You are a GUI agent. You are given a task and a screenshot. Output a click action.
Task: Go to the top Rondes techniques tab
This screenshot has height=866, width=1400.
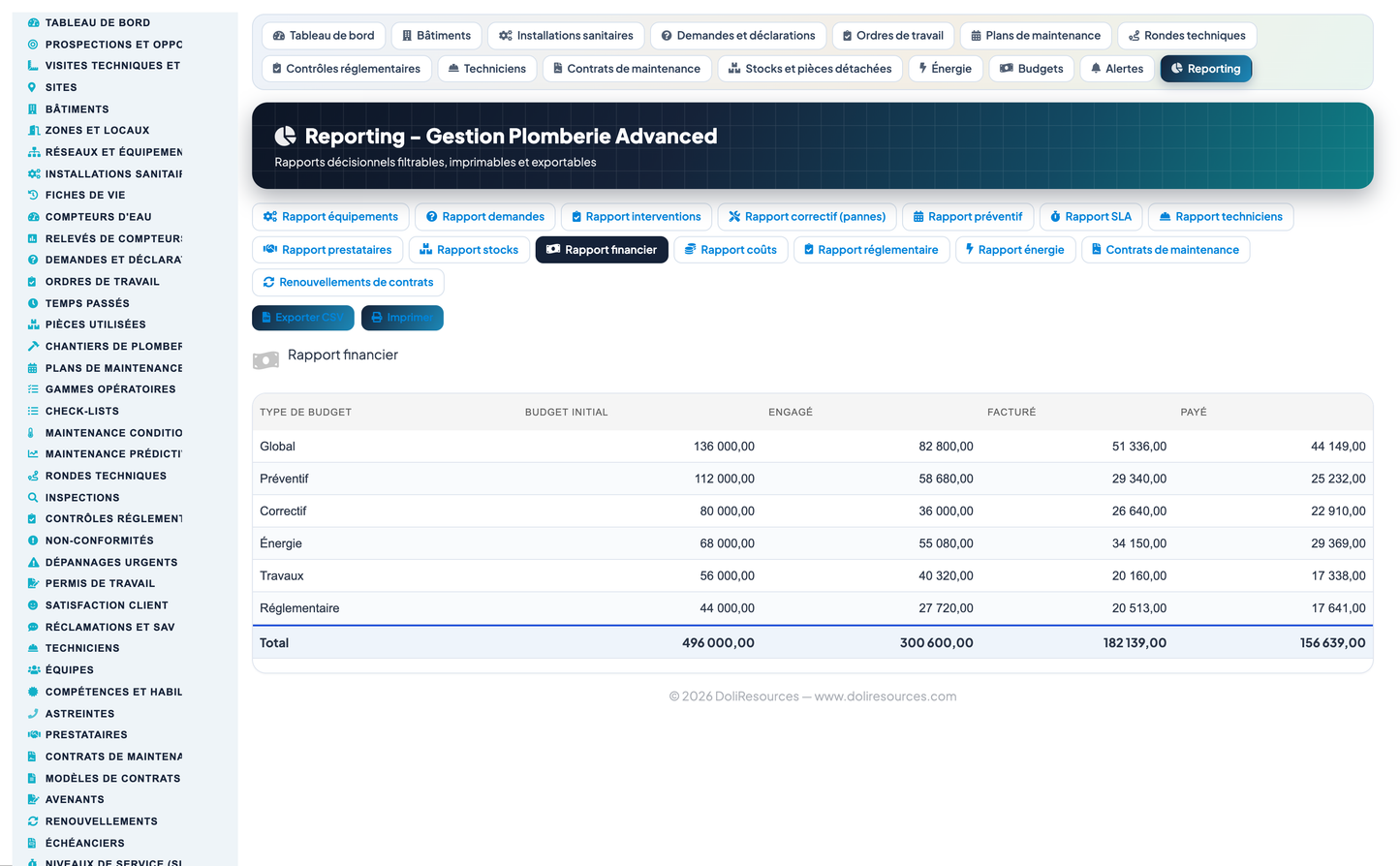click(1187, 36)
